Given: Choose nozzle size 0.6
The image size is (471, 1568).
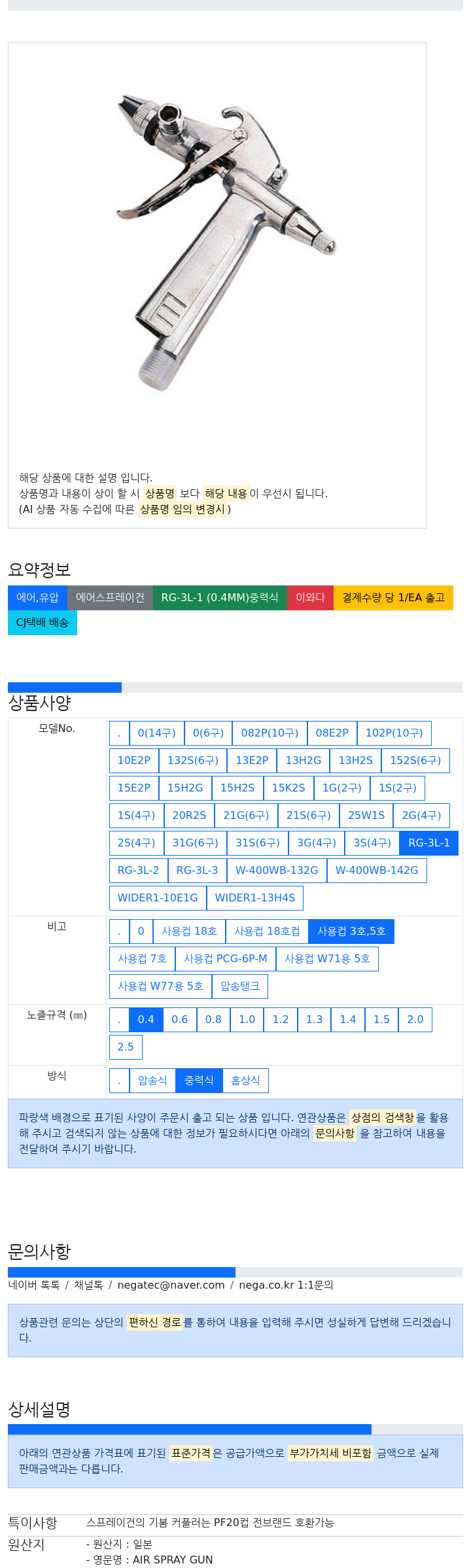Looking at the screenshot, I should click(x=180, y=1020).
